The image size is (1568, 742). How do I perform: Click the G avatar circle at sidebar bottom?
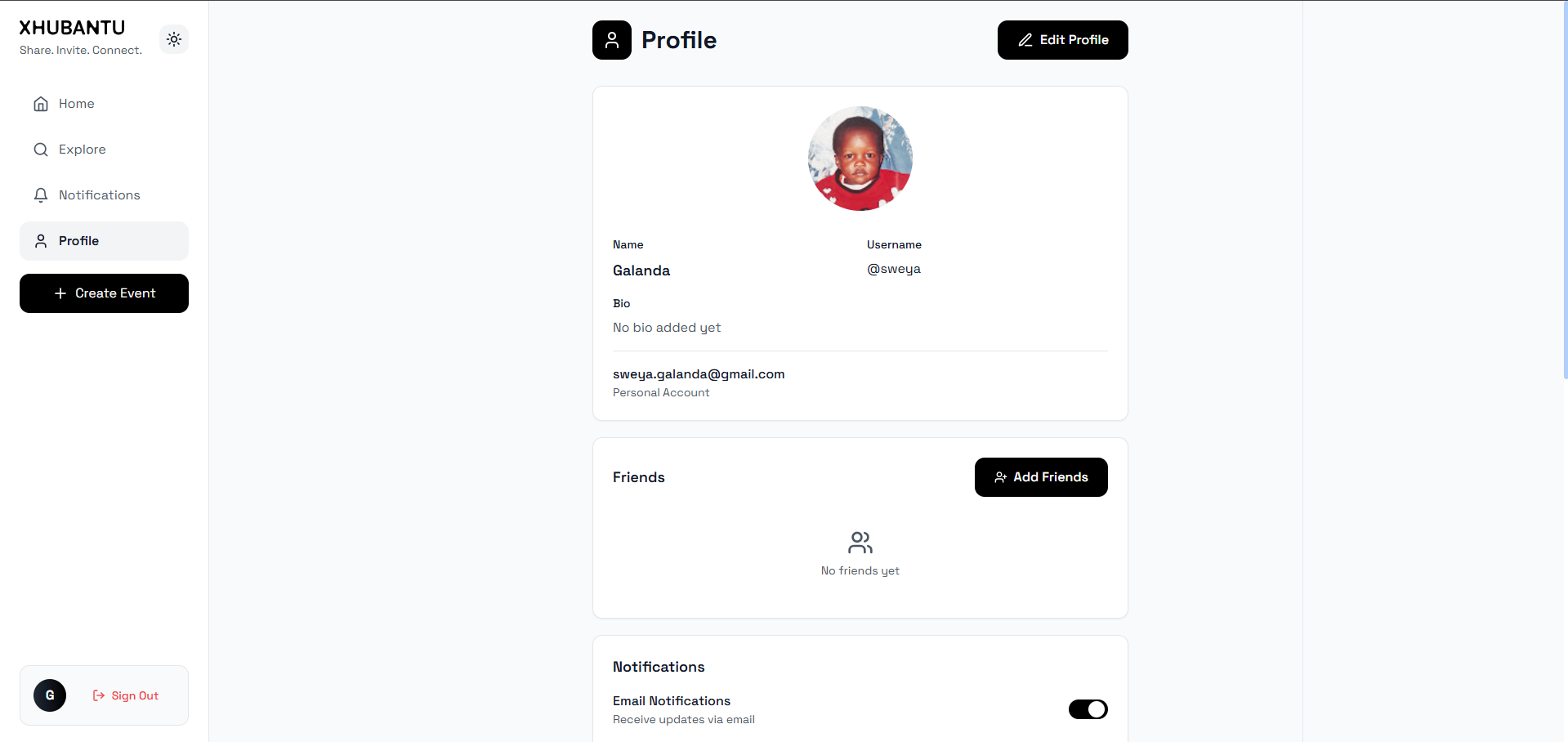tap(50, 695)
